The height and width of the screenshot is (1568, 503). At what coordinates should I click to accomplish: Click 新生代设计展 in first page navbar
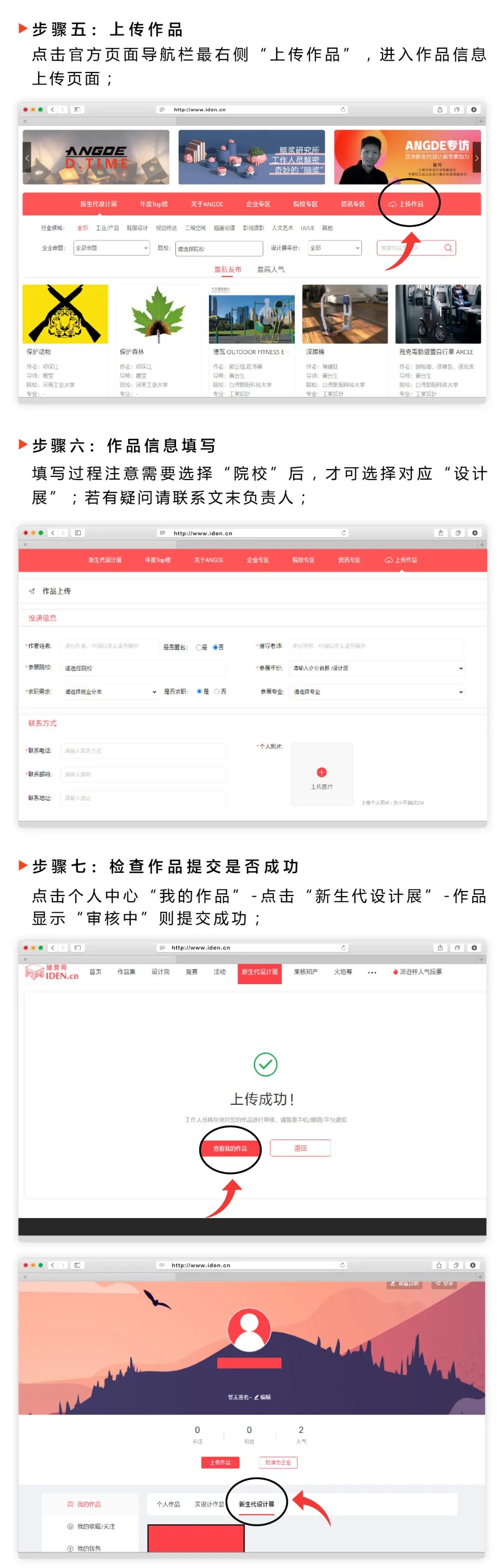[x=99, y=204]
